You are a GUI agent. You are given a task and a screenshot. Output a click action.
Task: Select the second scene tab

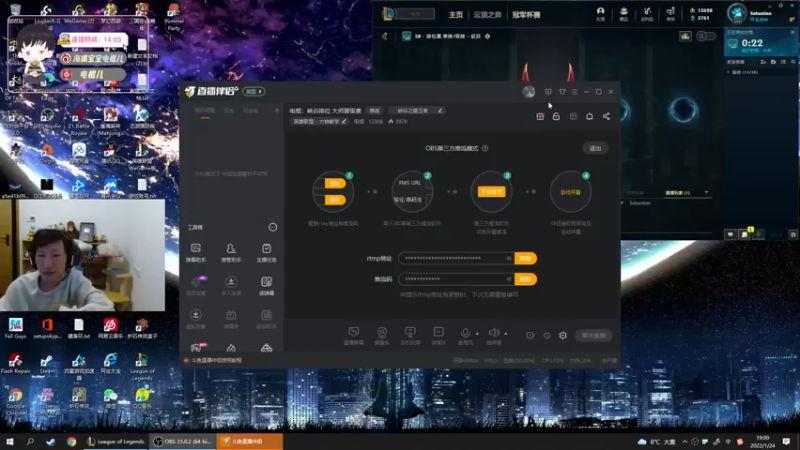(230, 110)
